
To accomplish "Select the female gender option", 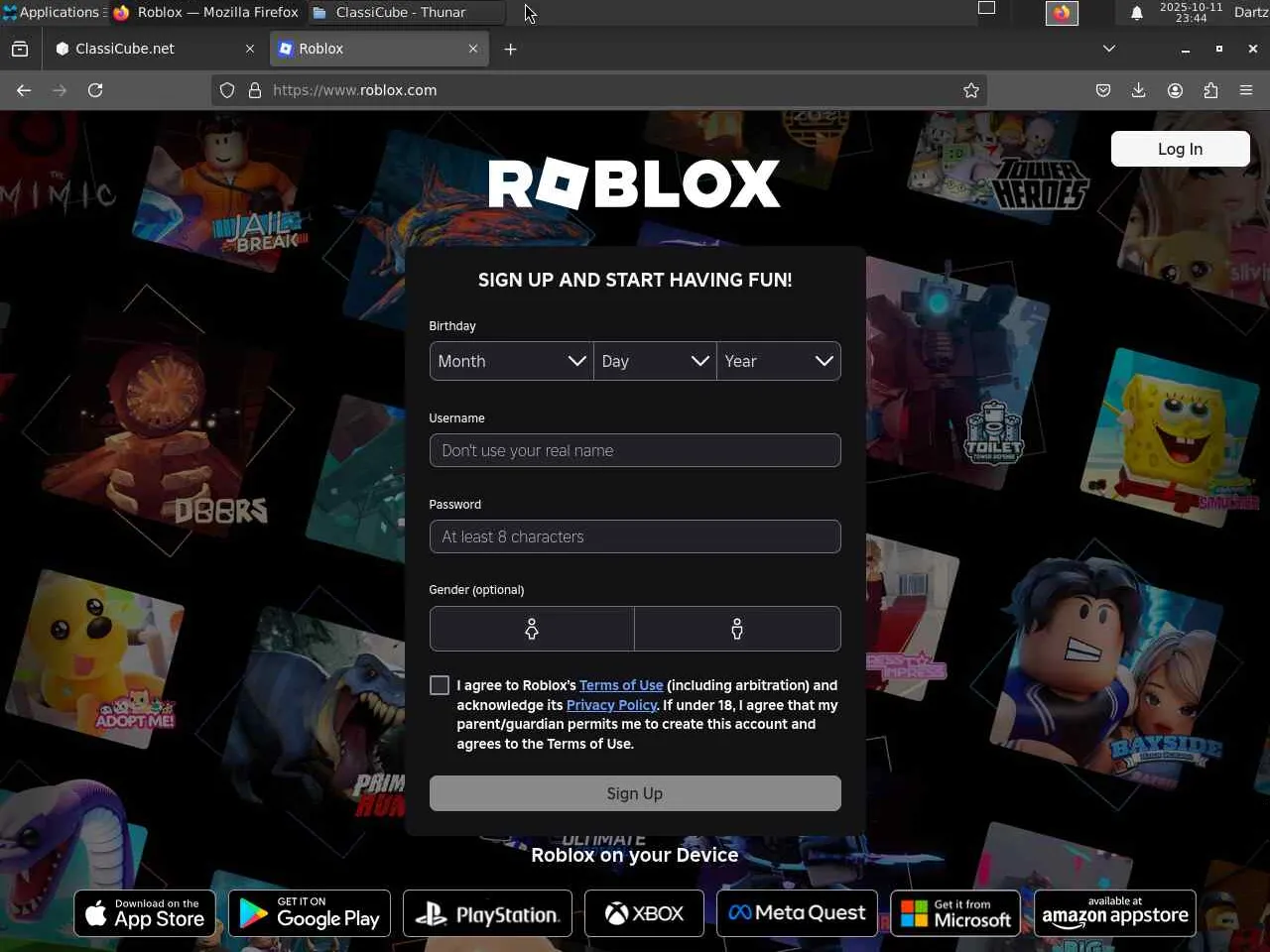I will [532, 629].
